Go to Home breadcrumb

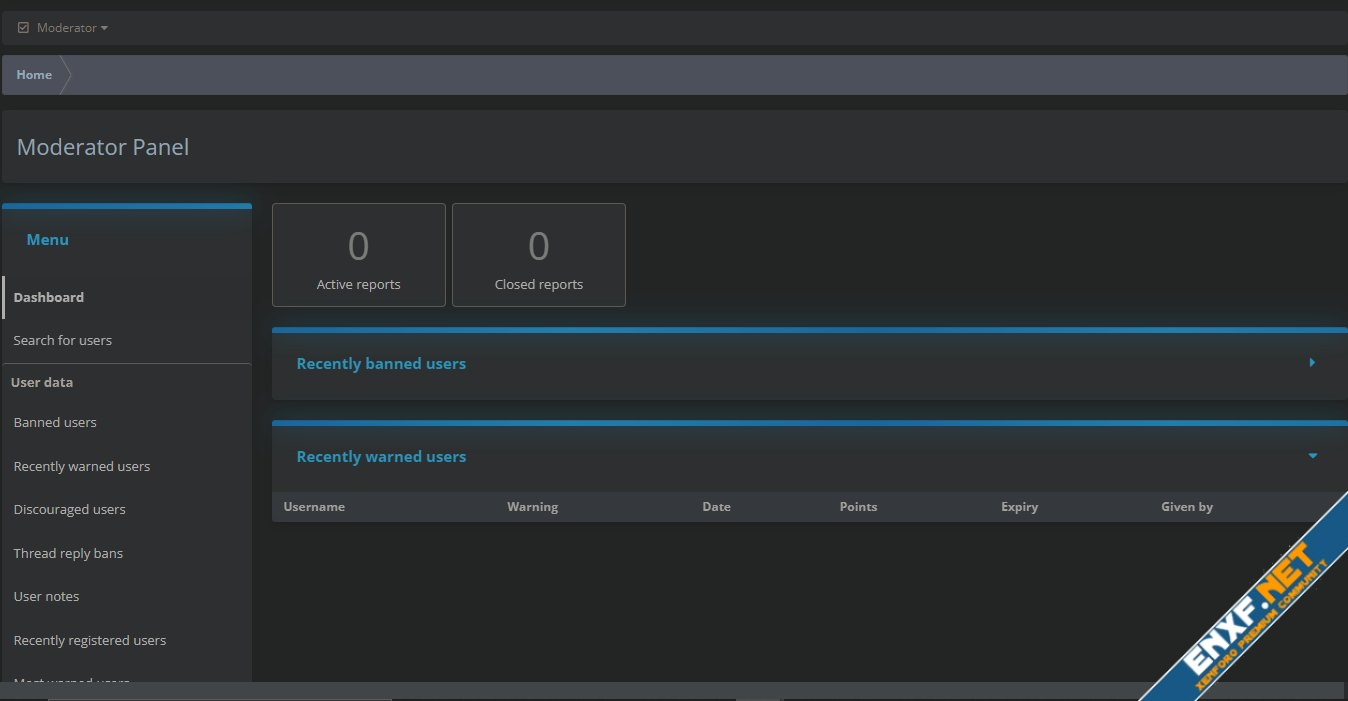[34, 75]
